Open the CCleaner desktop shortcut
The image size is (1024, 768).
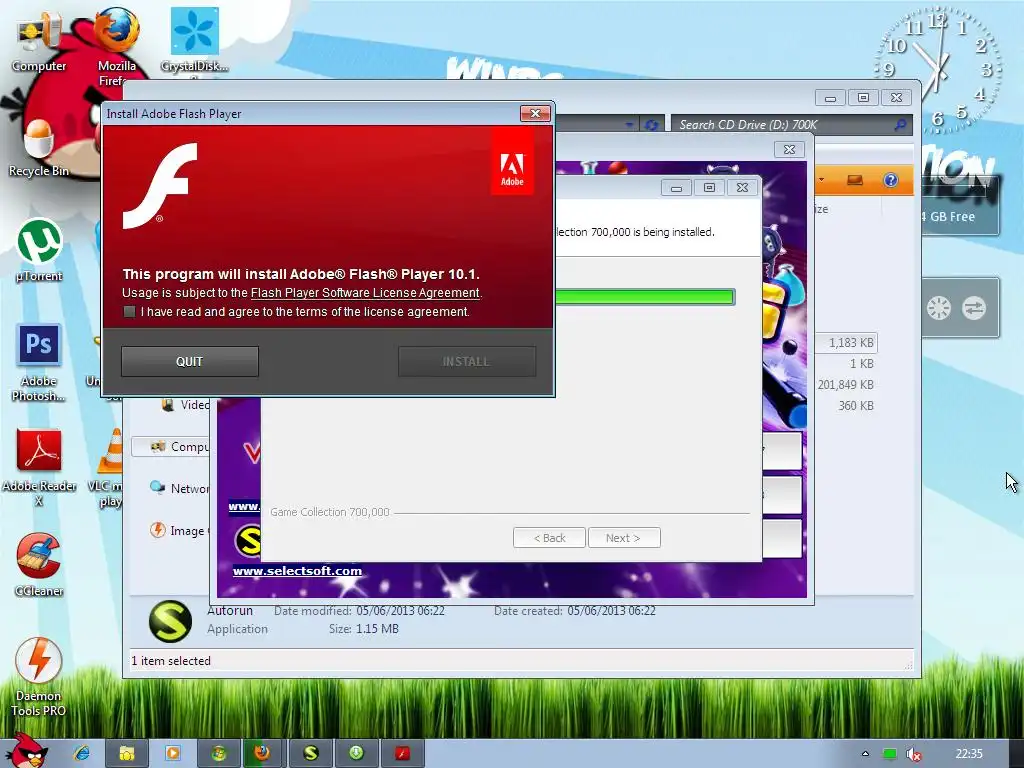[39, 565]
